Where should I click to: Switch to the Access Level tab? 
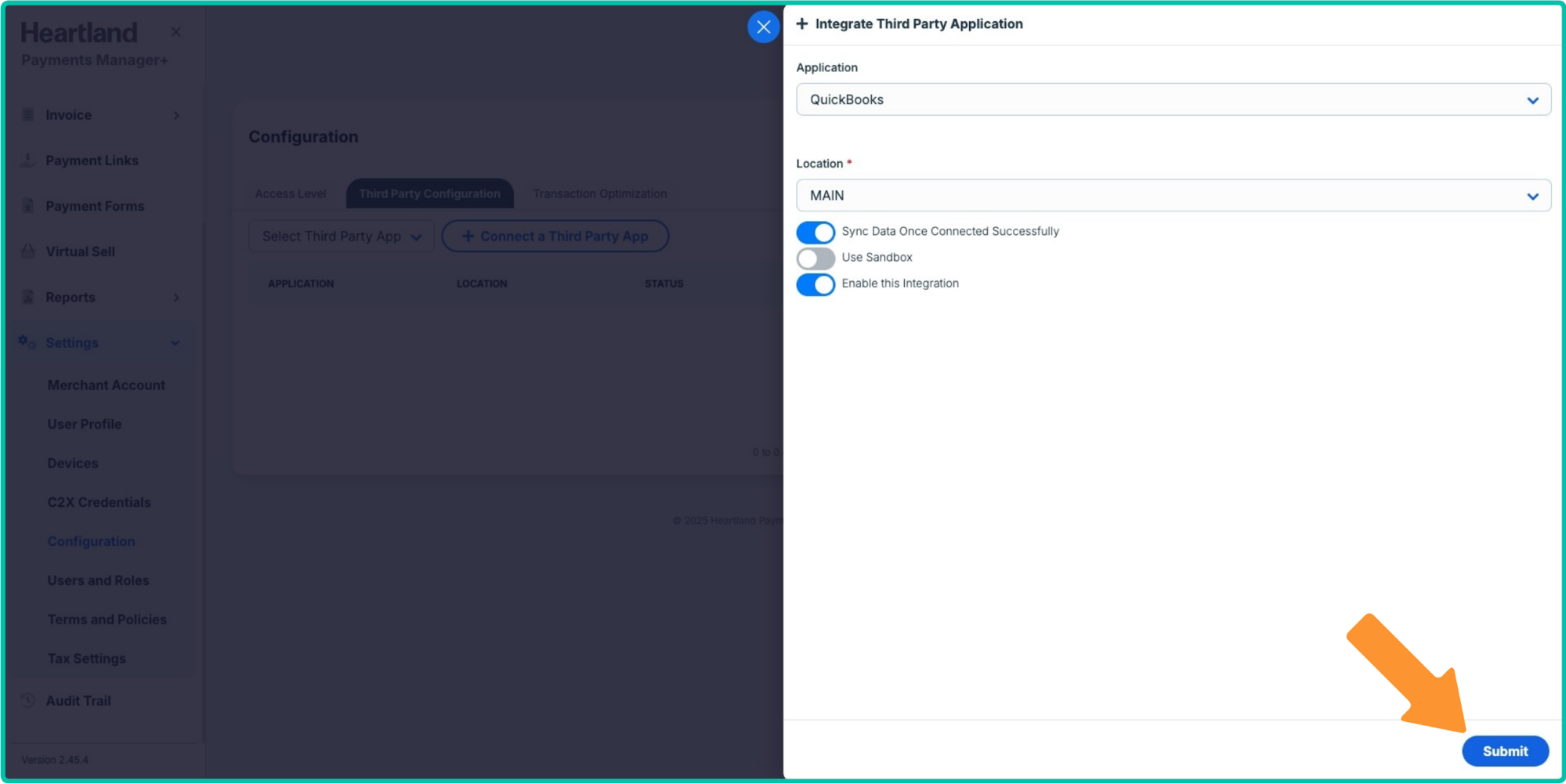coord(290,194)
